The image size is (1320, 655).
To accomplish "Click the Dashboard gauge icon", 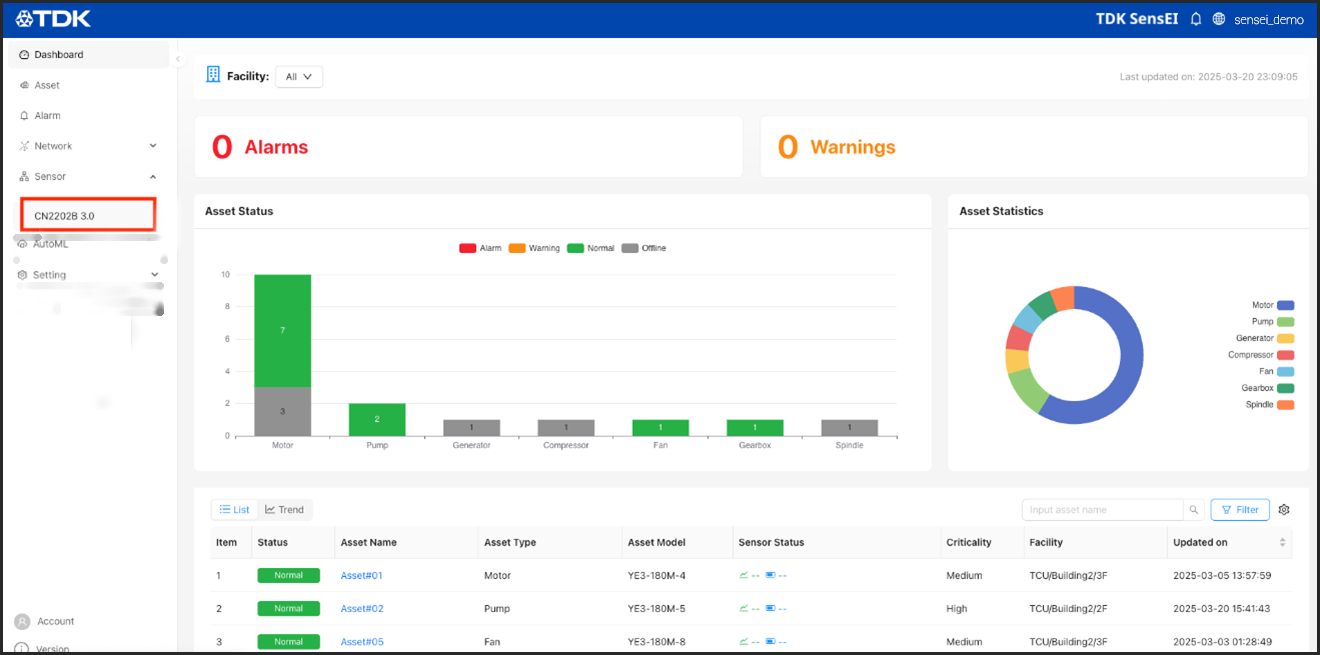I will (24, 55).
